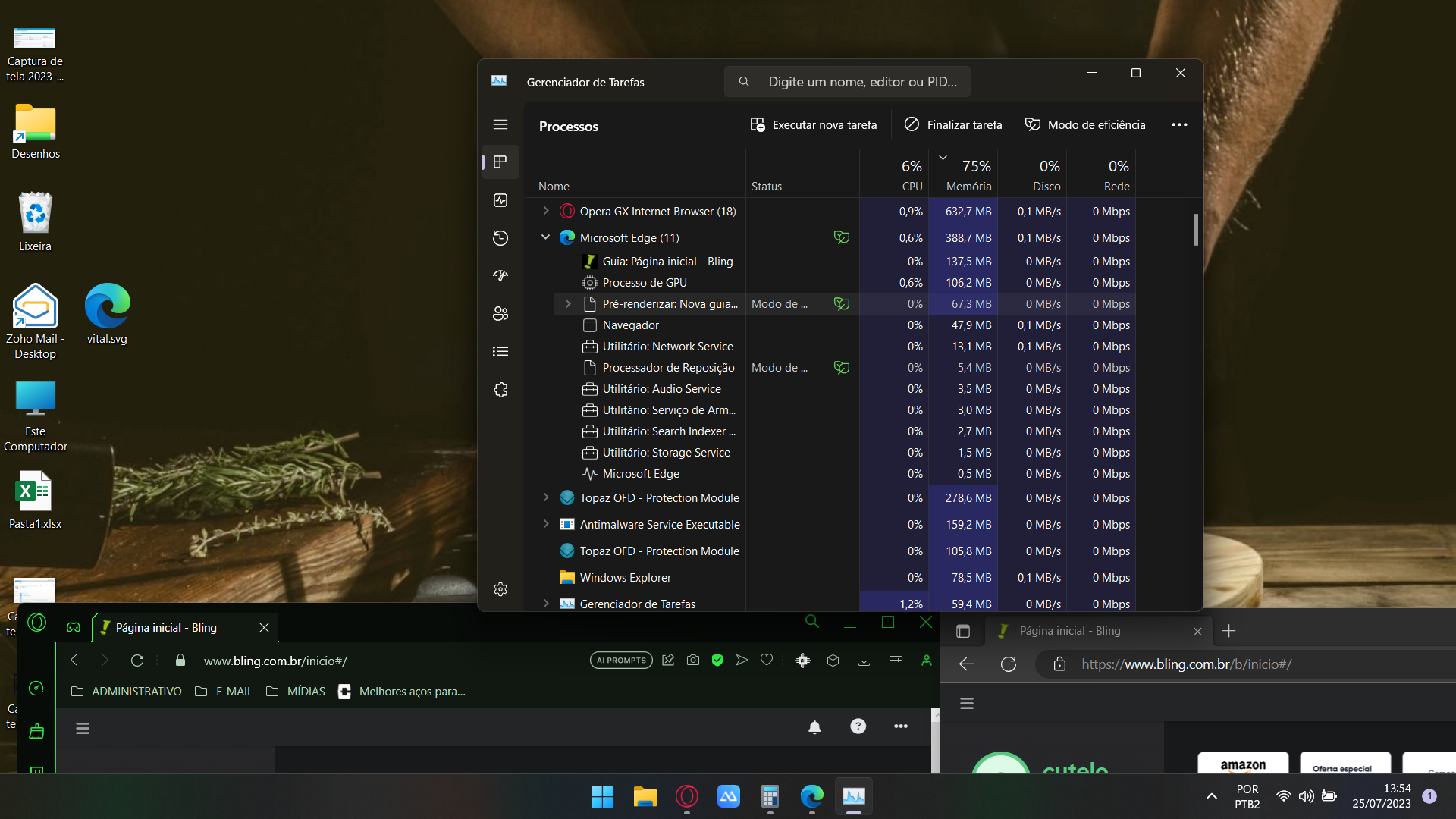Close Bling tab in Opera GX
The image size is (1456, 819).
264,627
